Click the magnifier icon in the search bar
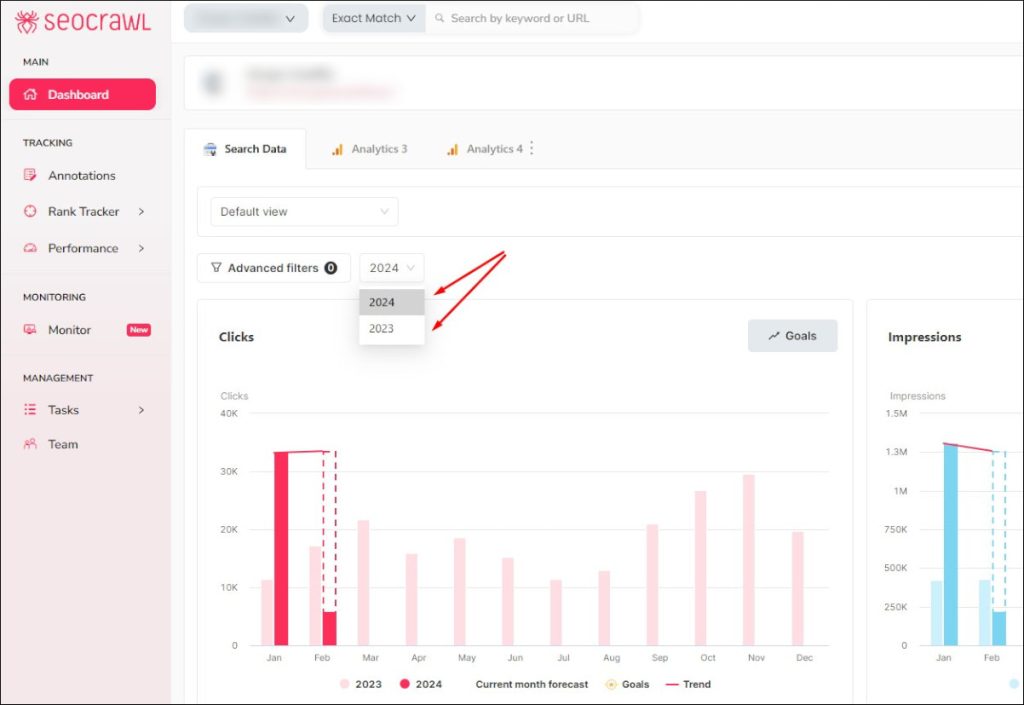This screenshot has height=705, width=1024. click(438, 18)
